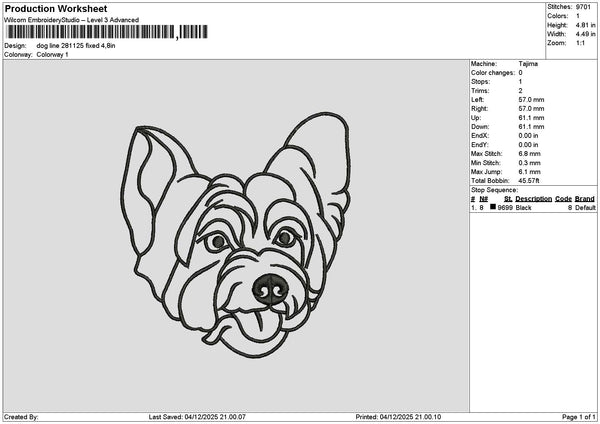The height and width of the screenshot is (424, 600).
Task: Click the stitch count 9699 in stop sequence
Action: [505, 208]
